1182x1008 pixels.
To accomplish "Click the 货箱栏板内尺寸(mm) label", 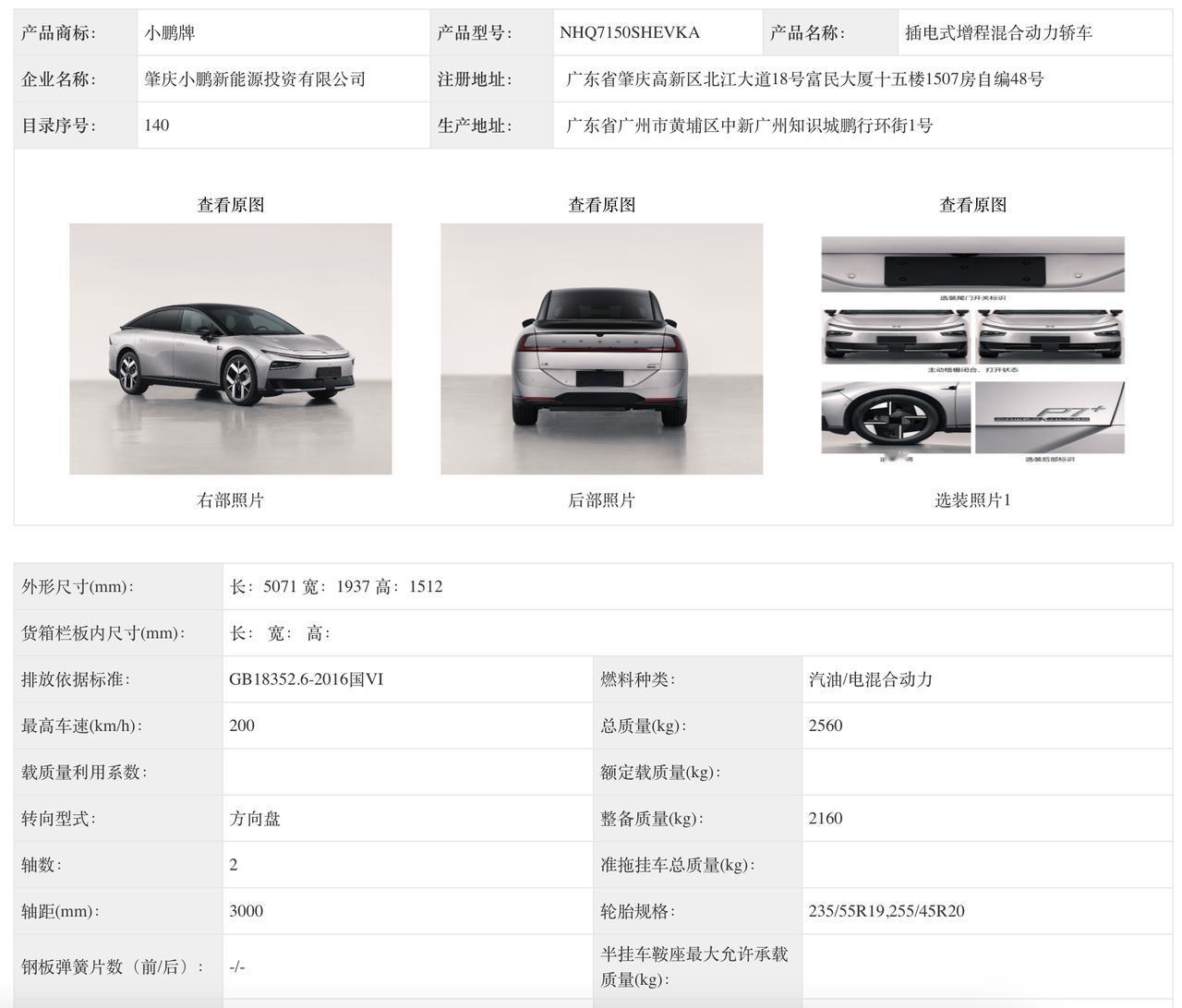I will click(103, 633).
